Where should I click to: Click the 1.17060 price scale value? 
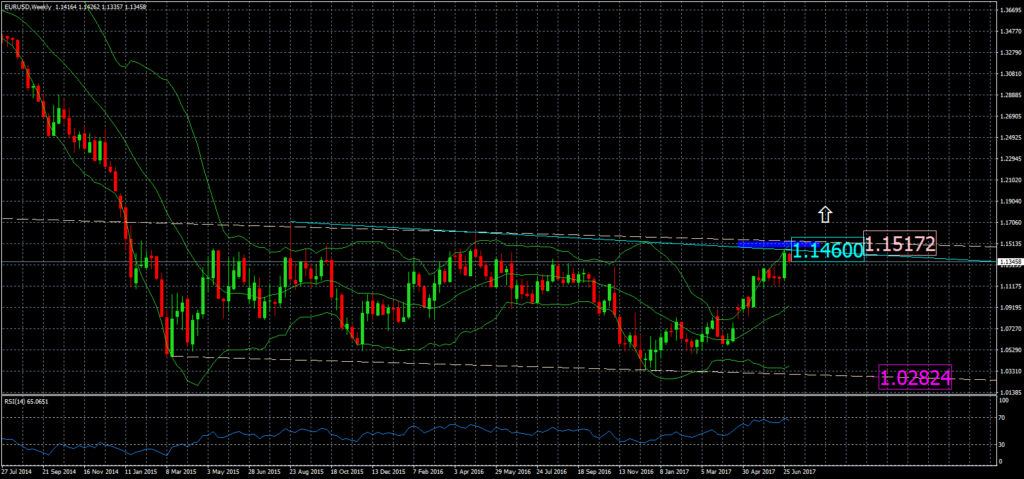(1009, 223)
